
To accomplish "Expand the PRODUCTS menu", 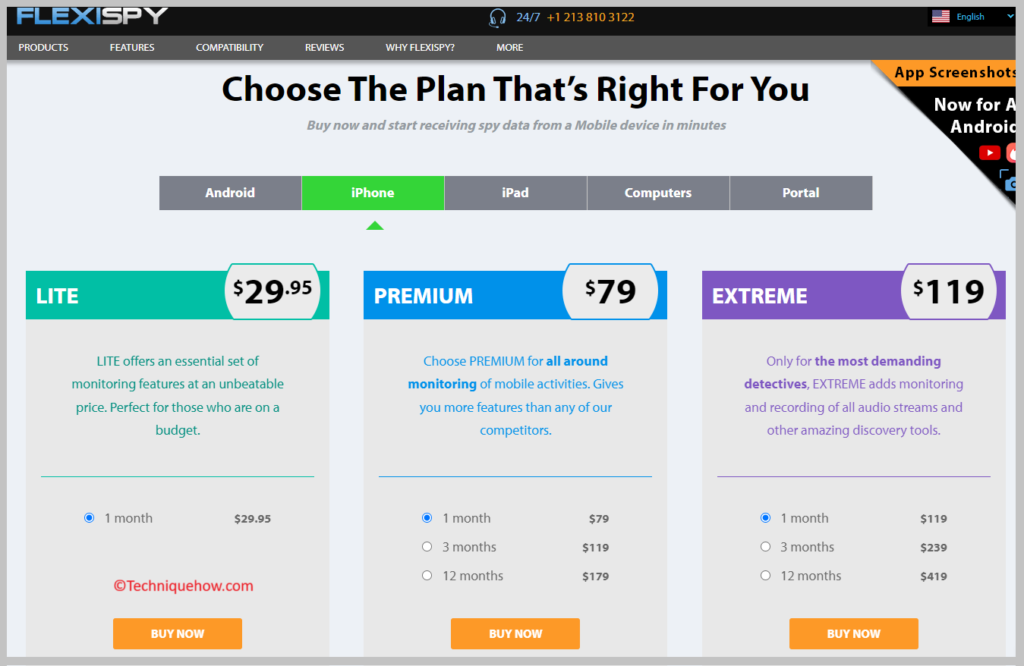I will (43, 47).
